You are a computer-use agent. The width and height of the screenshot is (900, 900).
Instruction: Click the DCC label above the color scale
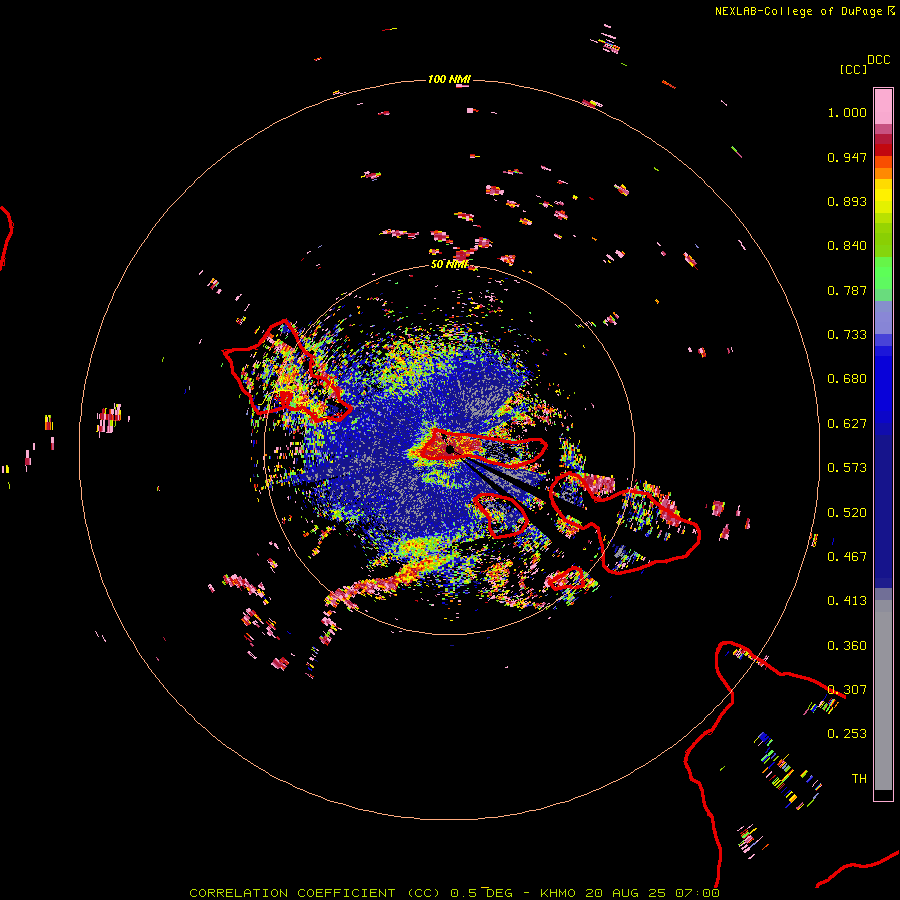[x=878, y=60]
